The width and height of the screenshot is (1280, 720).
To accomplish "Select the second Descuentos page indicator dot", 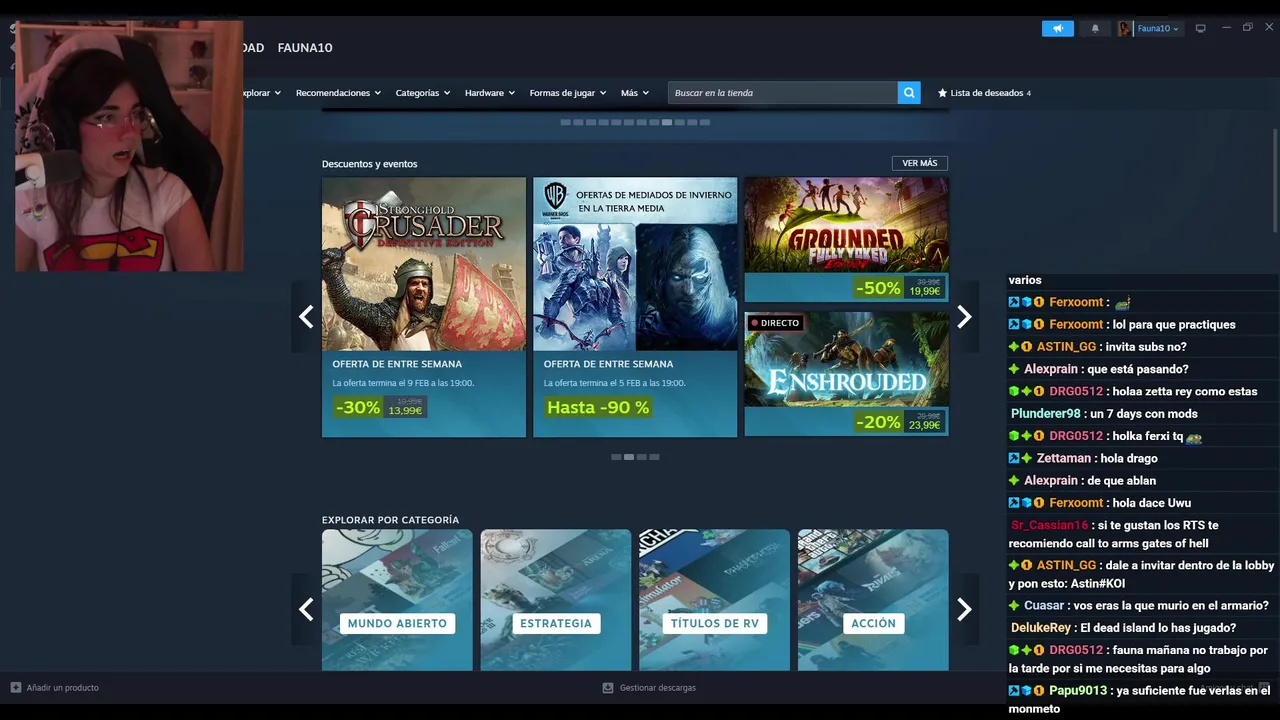I will pyautogui.click(x=629, y=457).
